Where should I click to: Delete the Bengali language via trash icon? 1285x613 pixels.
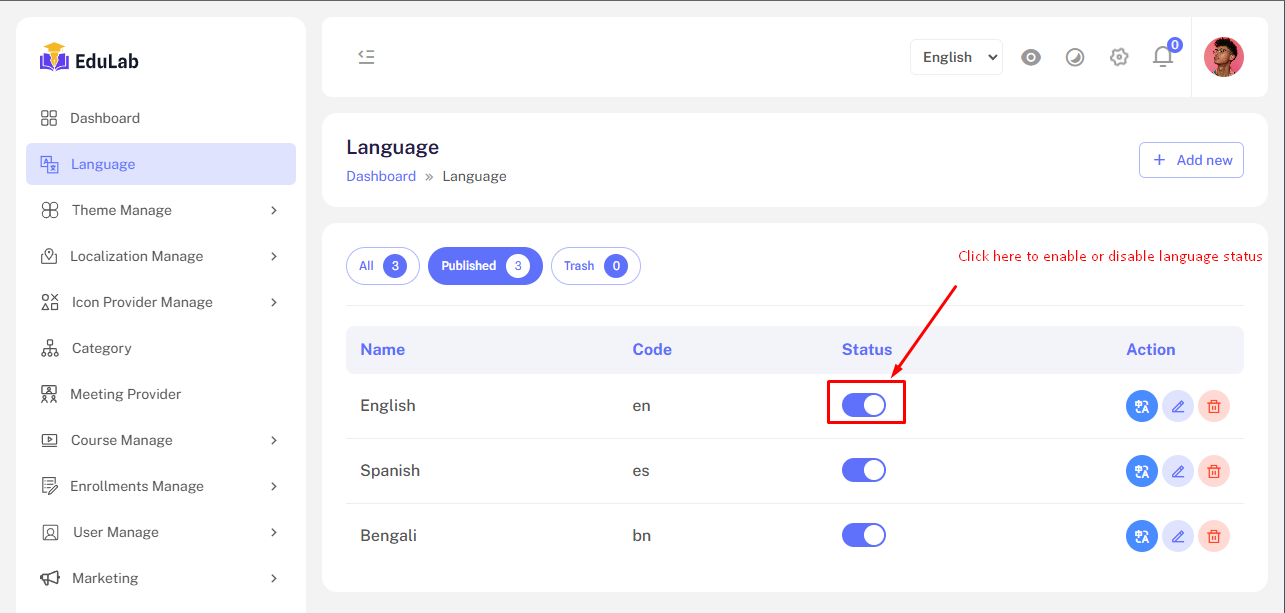[x=1213, y=536]
